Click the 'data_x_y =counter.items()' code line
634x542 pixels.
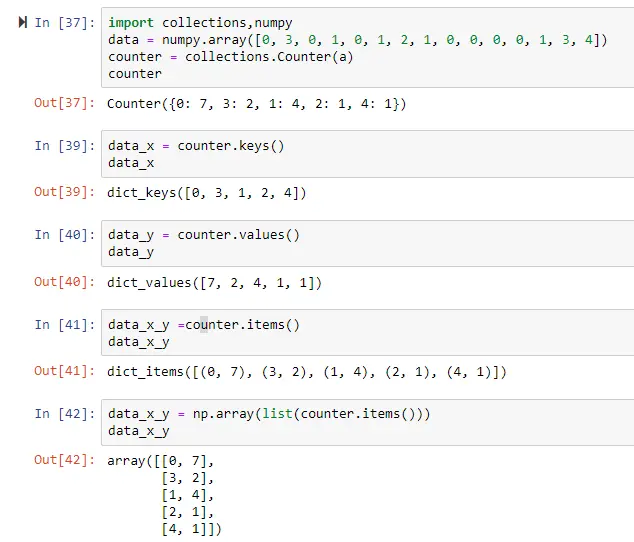pyautogui.click(x=204, y=325)
